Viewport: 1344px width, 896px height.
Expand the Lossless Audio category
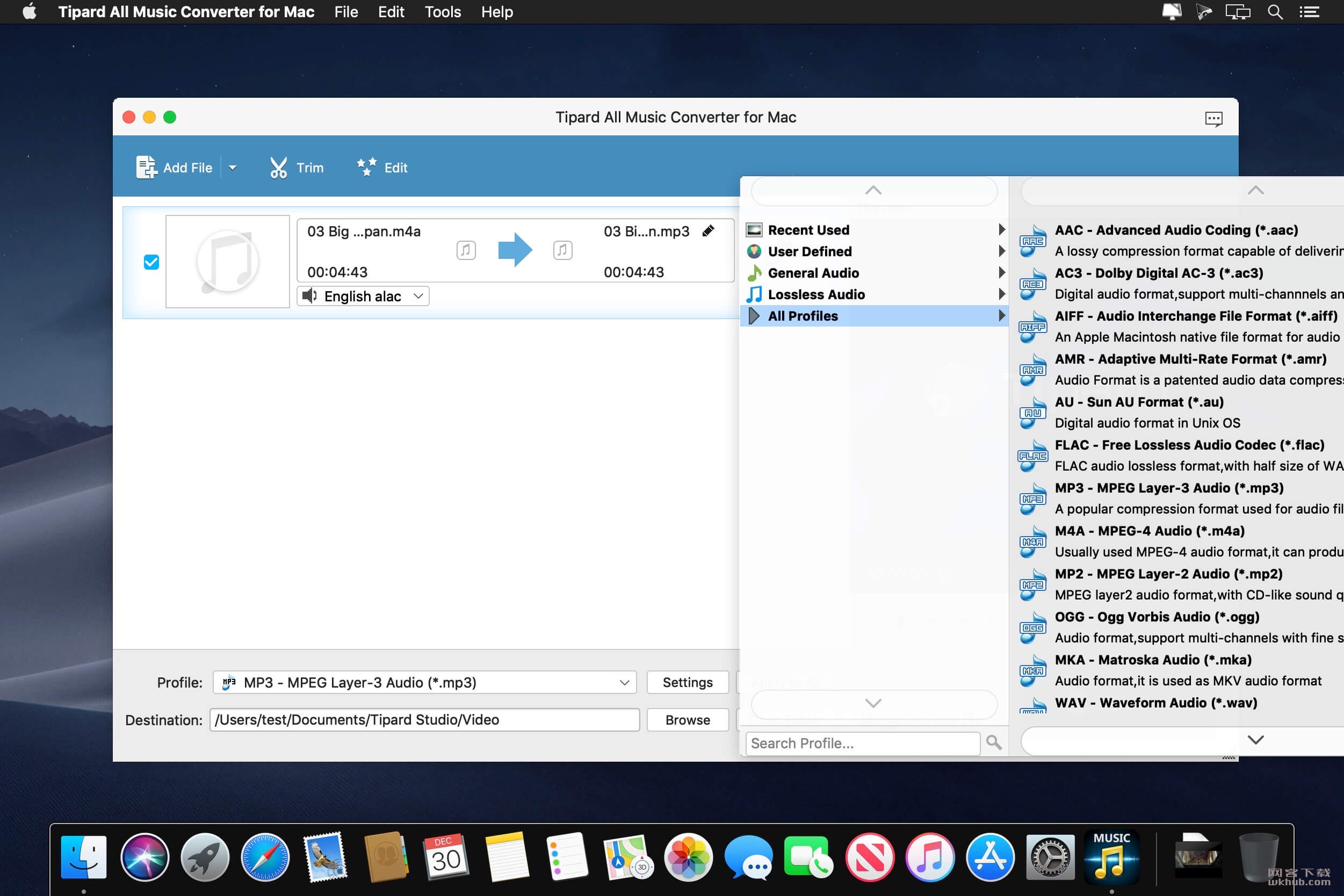875,295
